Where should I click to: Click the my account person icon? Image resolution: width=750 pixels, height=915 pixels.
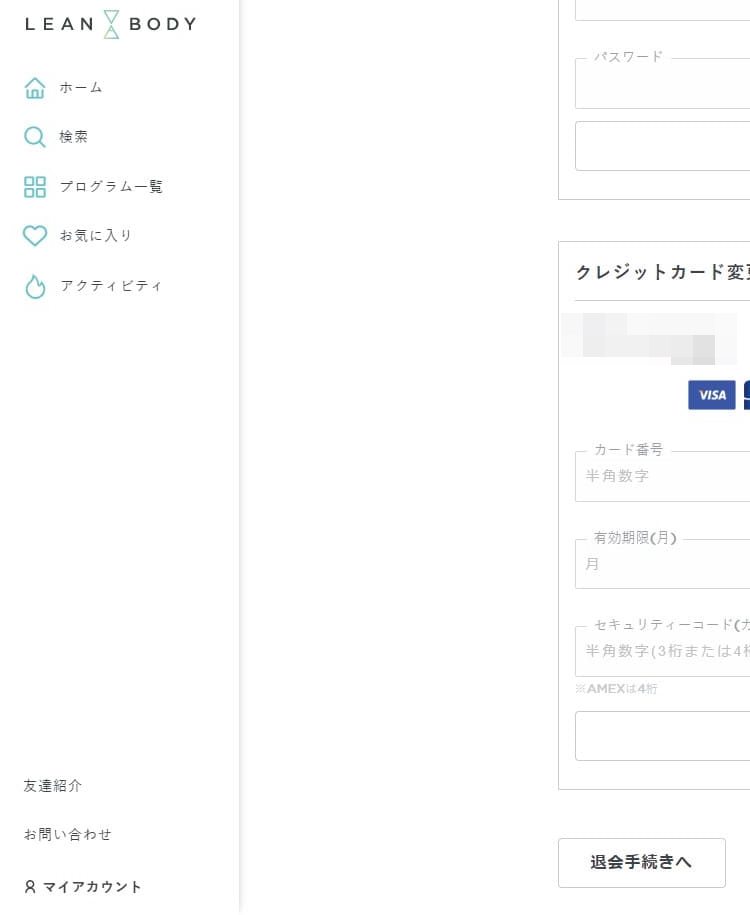point(30,886)
